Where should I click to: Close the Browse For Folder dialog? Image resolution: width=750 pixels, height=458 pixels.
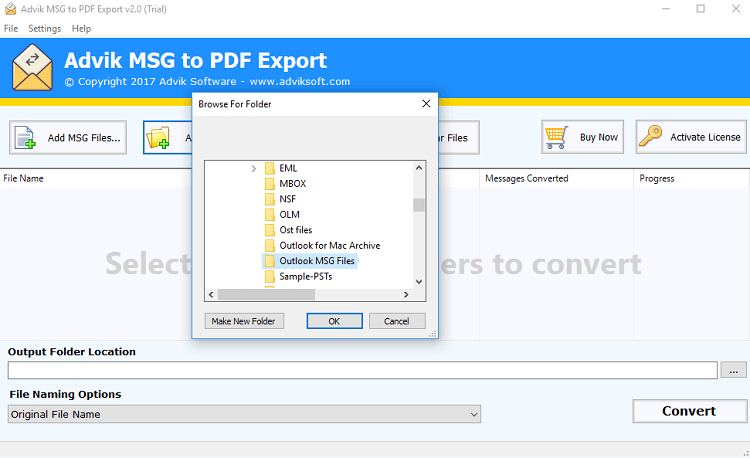(426, 104)
